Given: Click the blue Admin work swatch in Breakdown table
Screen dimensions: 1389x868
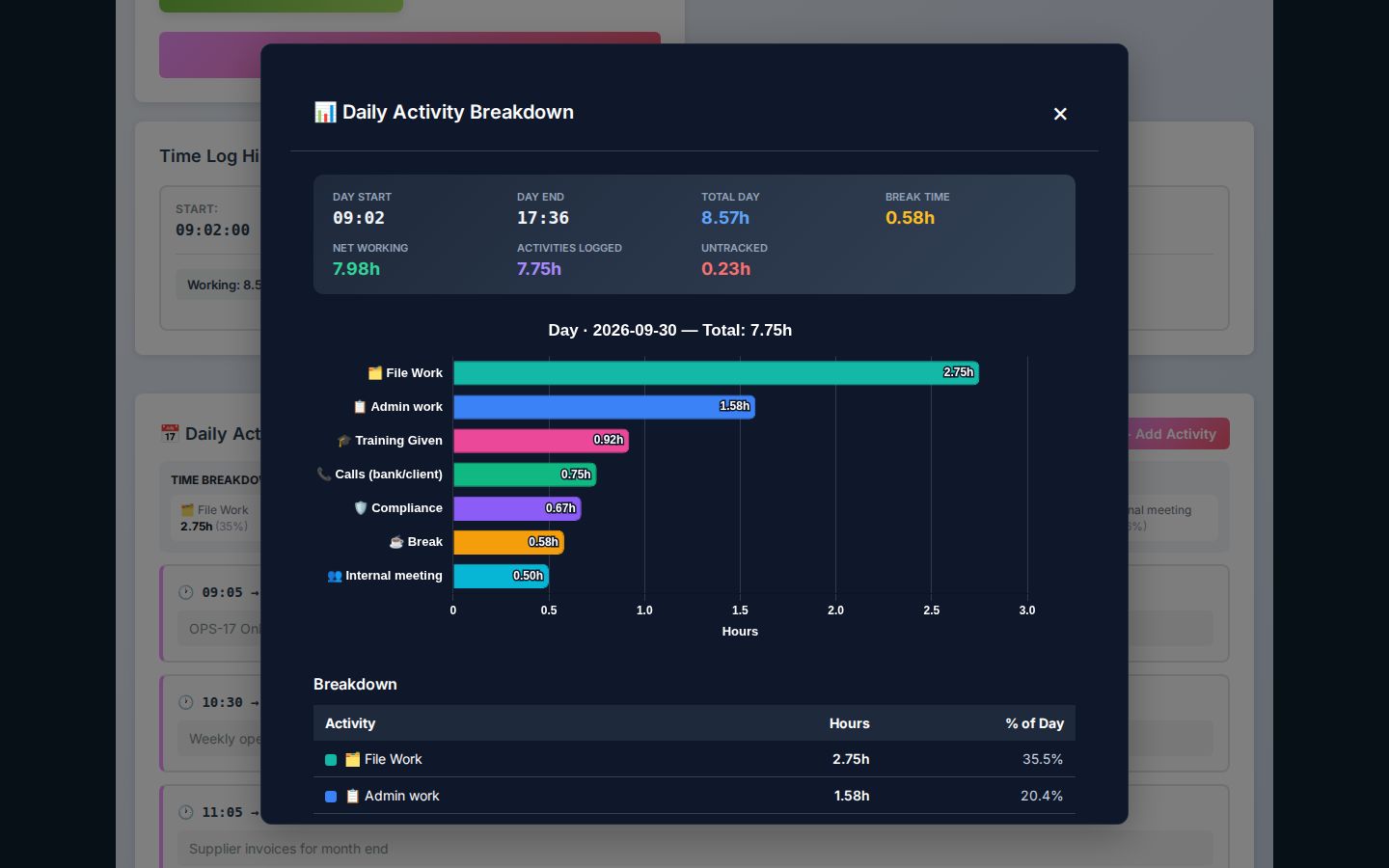Looking at the screenshot, I should point(331,797).
